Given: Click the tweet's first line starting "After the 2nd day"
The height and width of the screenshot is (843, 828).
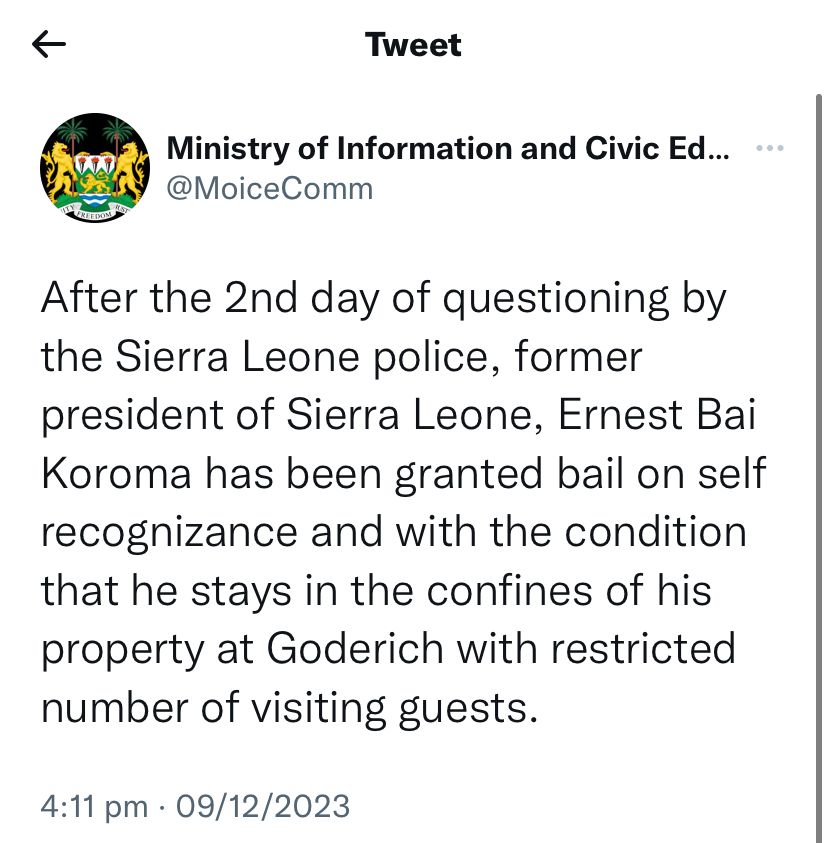Looking at the screenshot, I should (x=383, y=300).
